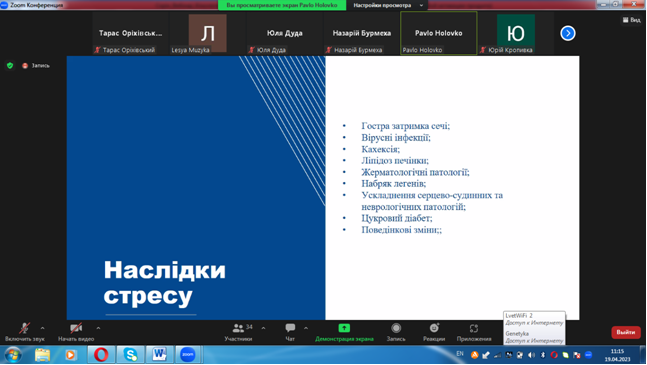Toggle the Вид view layout button

coord(632,20)
